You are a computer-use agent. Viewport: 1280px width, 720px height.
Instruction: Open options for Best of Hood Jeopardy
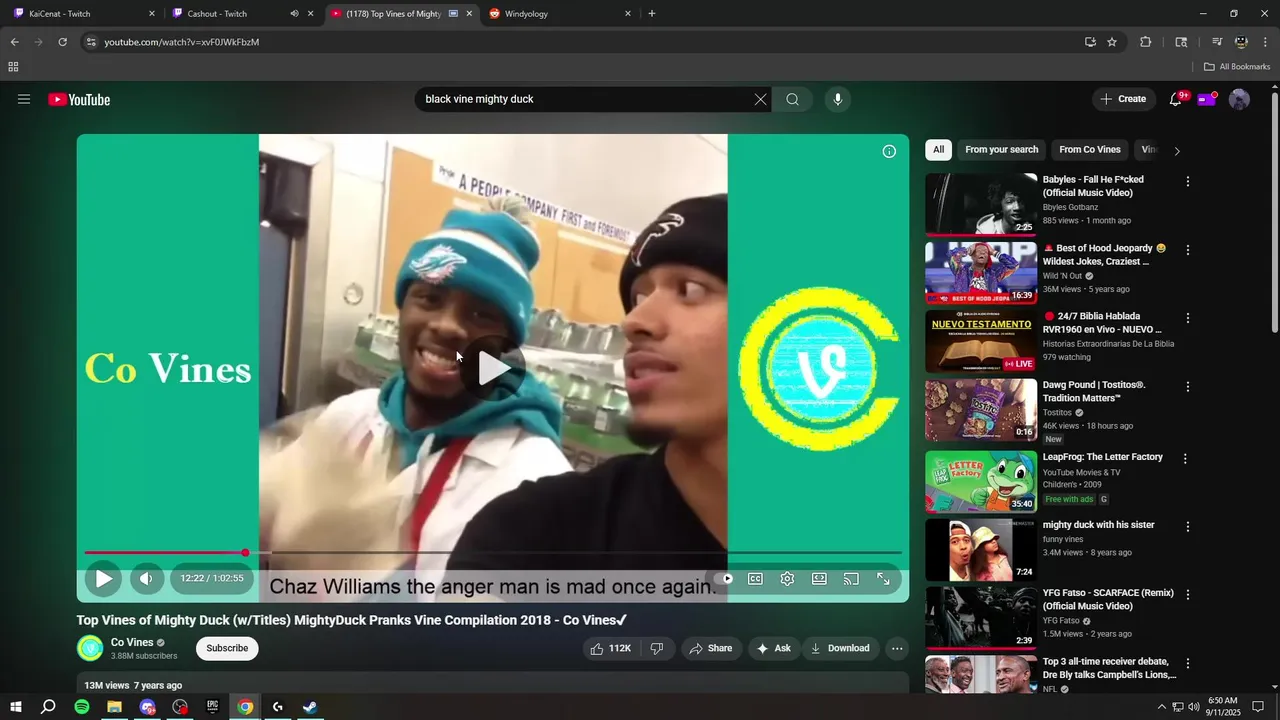tap(1188, 250)
